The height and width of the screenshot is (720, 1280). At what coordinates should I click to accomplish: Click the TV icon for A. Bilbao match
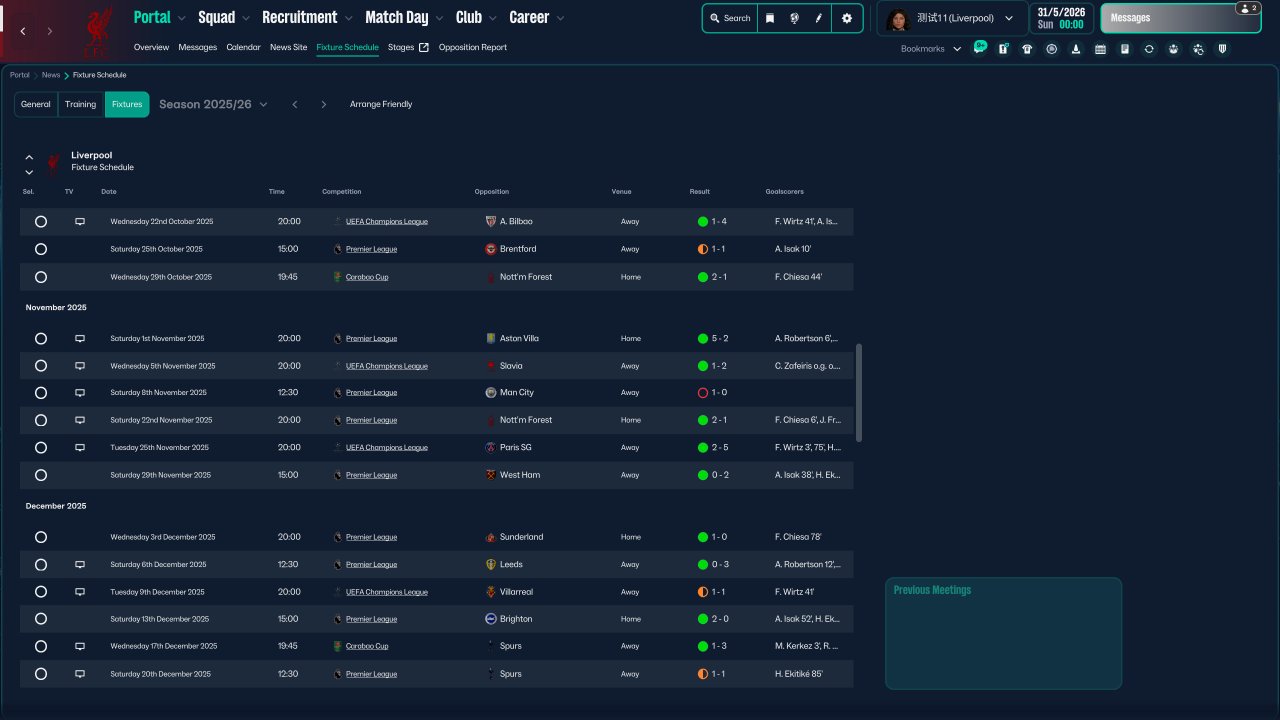(81, 221)
